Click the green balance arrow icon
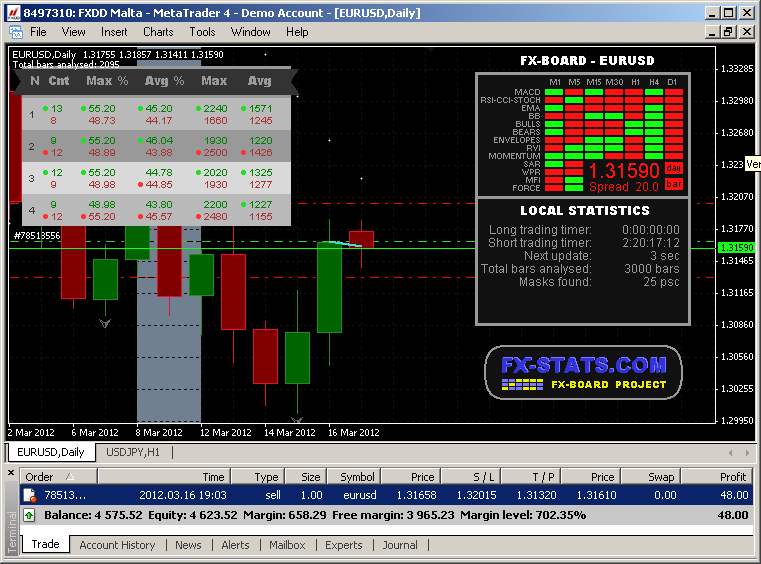761x564 pixels. tap(29, 515)
